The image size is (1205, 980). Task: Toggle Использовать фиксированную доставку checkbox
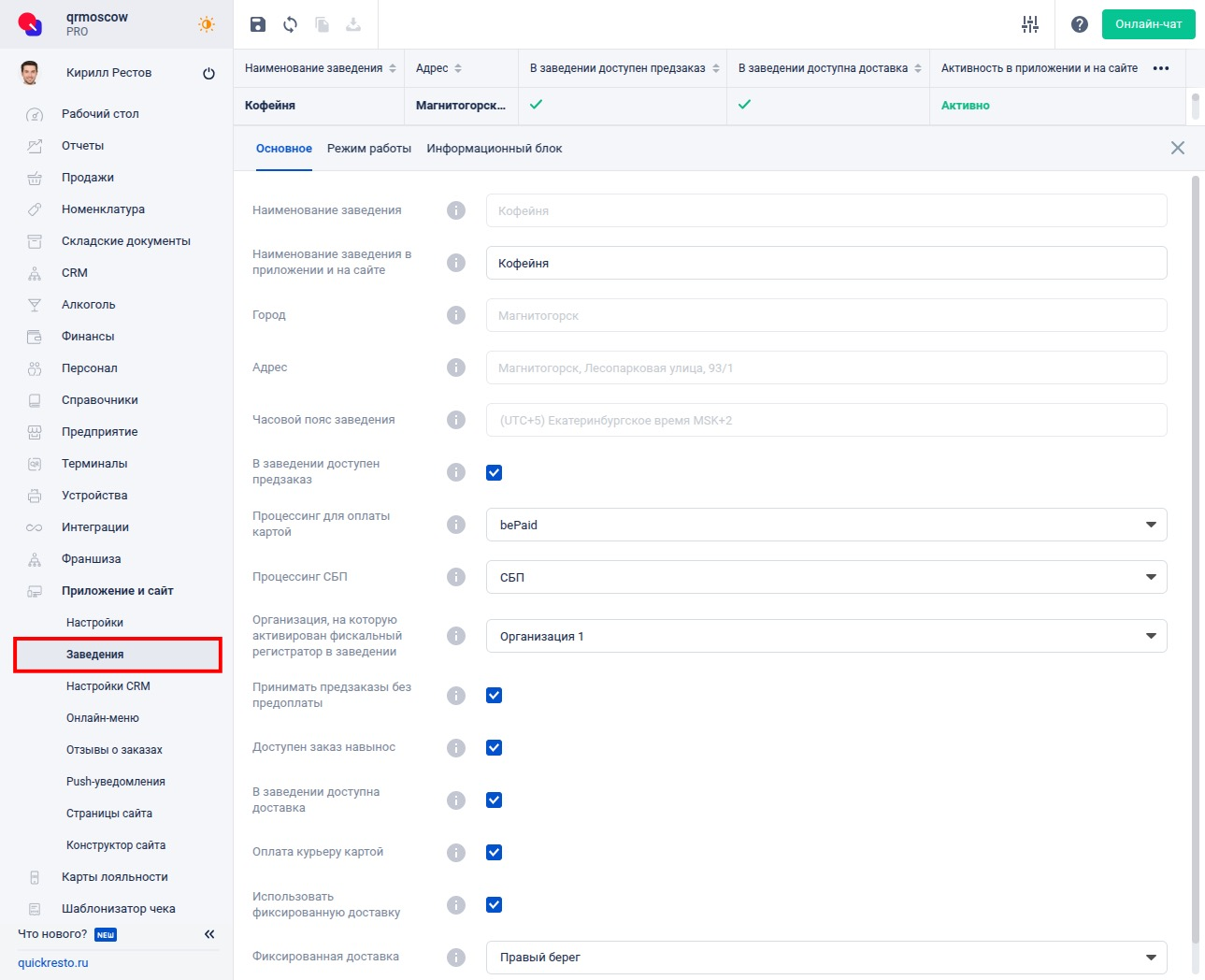(495, 904)
